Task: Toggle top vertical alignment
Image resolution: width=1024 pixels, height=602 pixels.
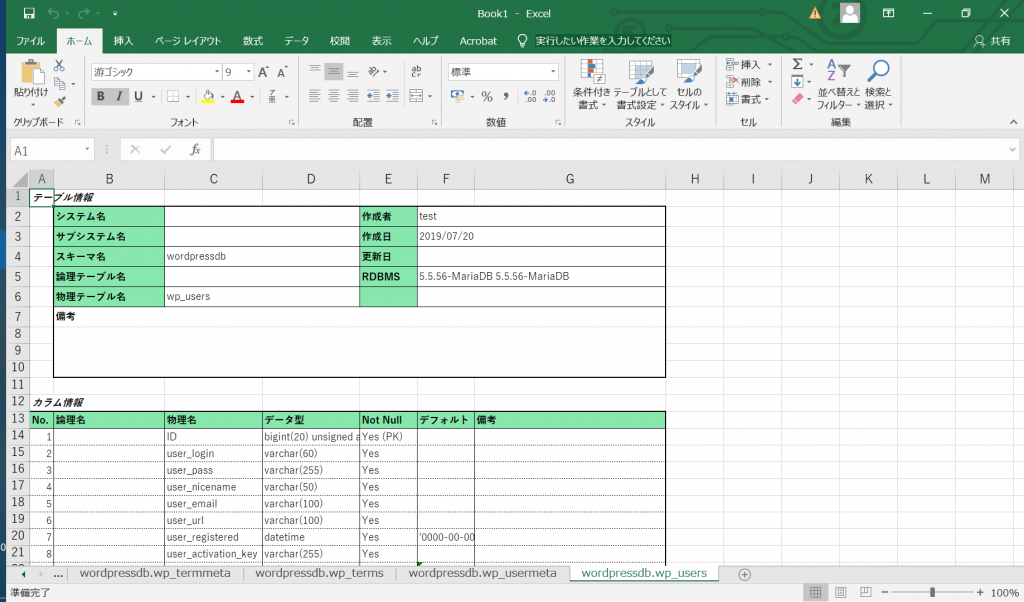Action: (x=315, y=71)
